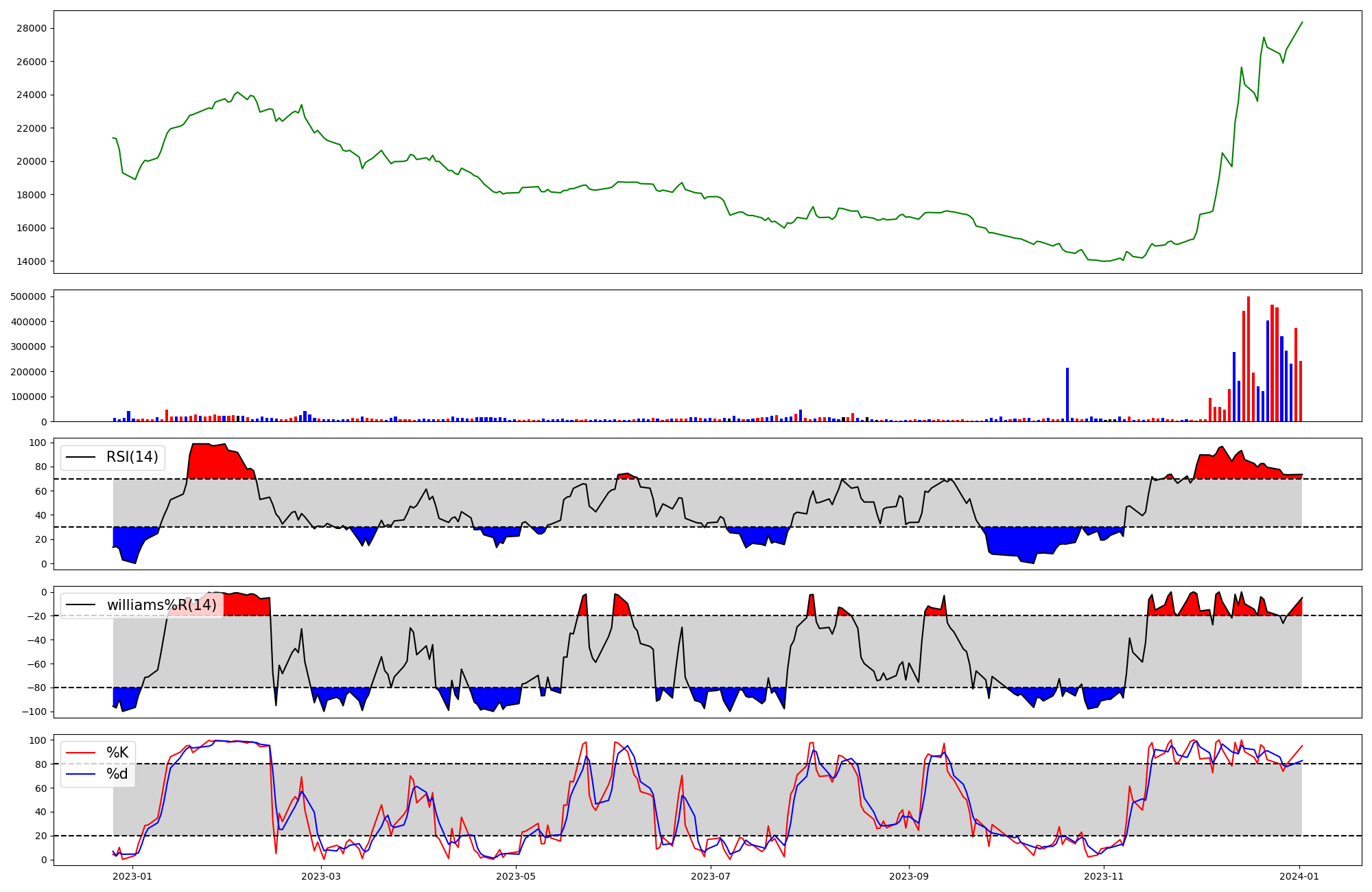Click the red %K legend line swatch
The height and width of the screenshot is (892, 1372).
click(81, 753)
